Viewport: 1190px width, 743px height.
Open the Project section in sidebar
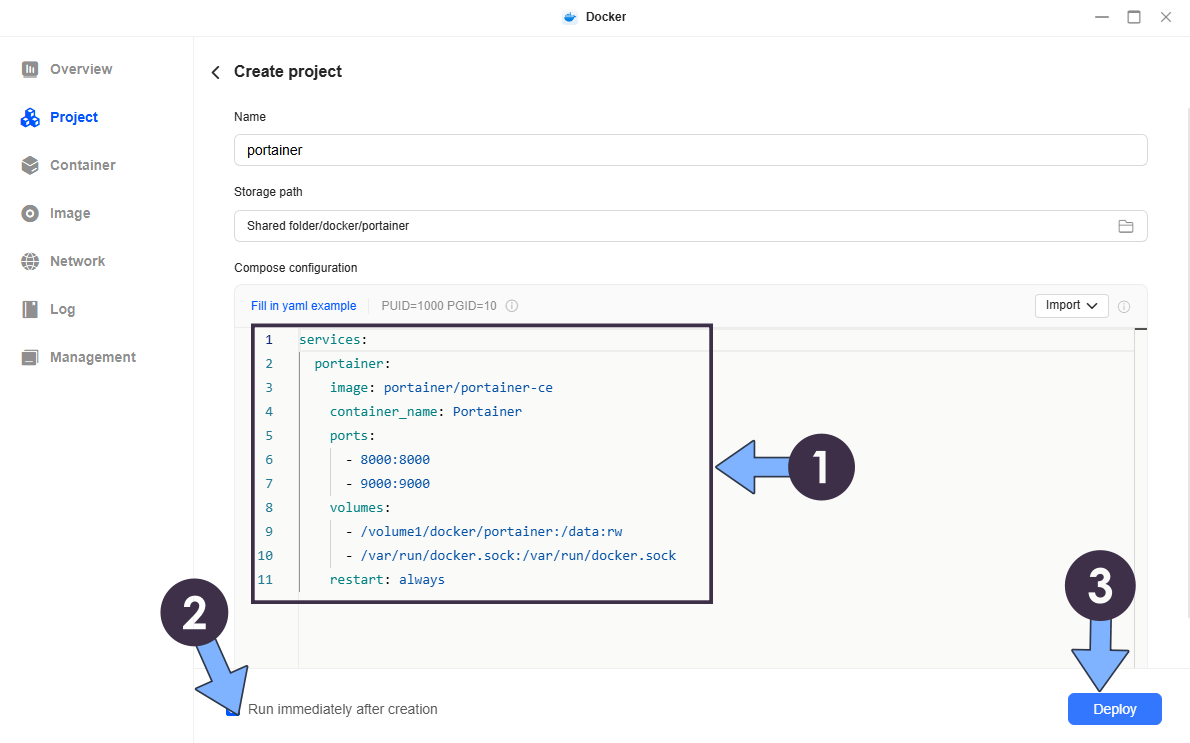(x=73, y=117)
